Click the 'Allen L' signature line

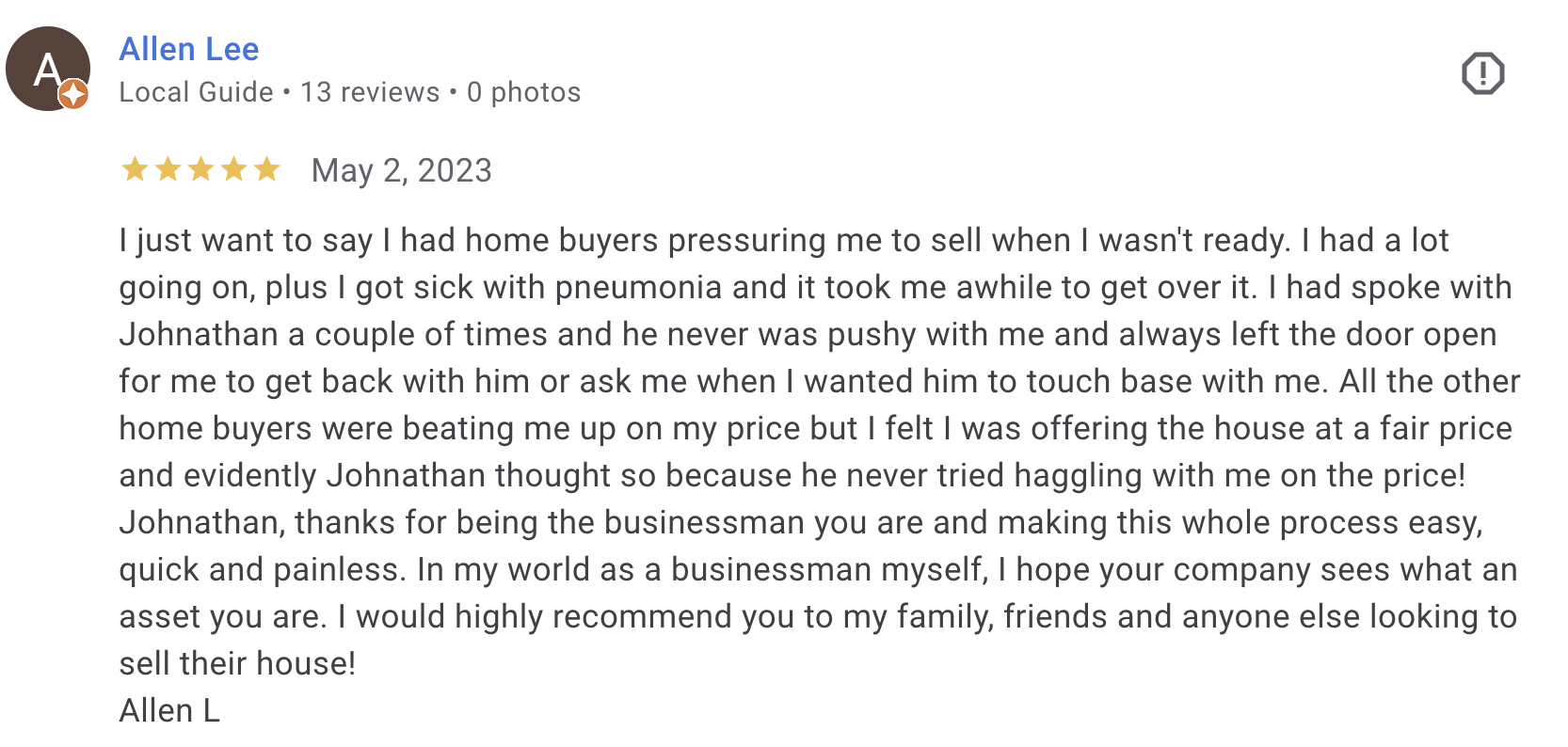[169, 710]
